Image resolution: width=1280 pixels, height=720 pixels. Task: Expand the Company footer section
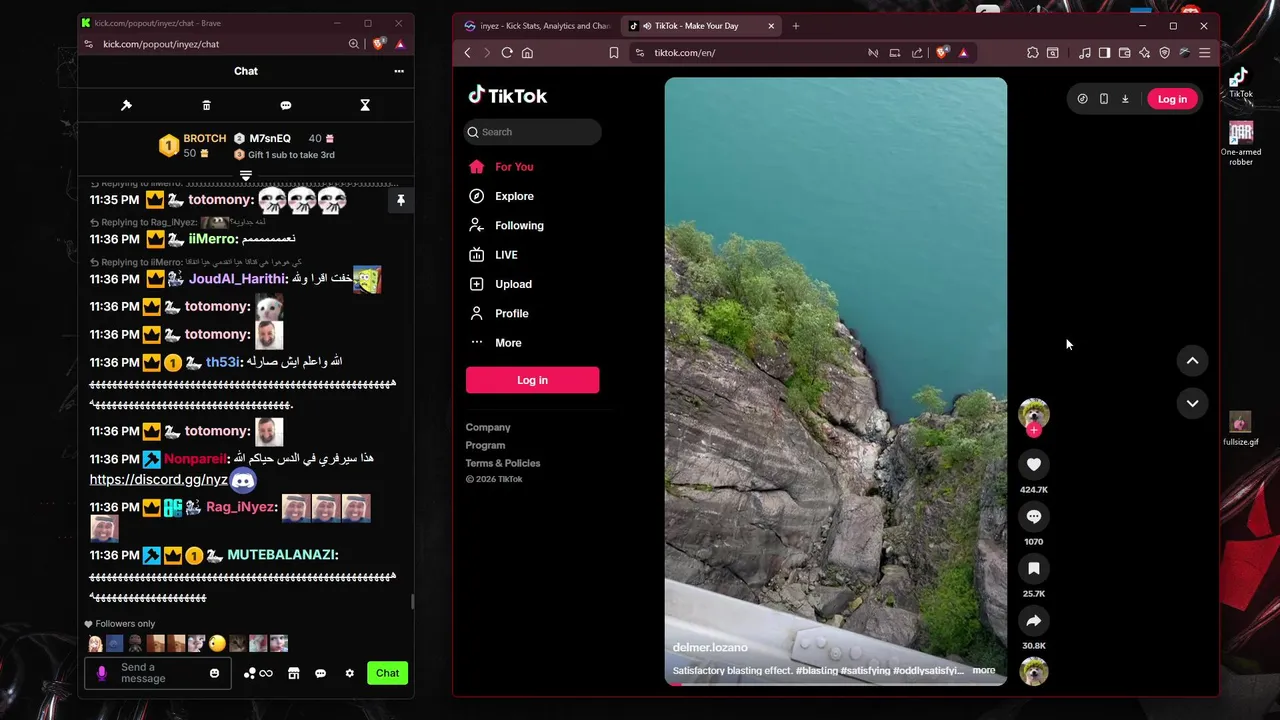pos(488,427)
